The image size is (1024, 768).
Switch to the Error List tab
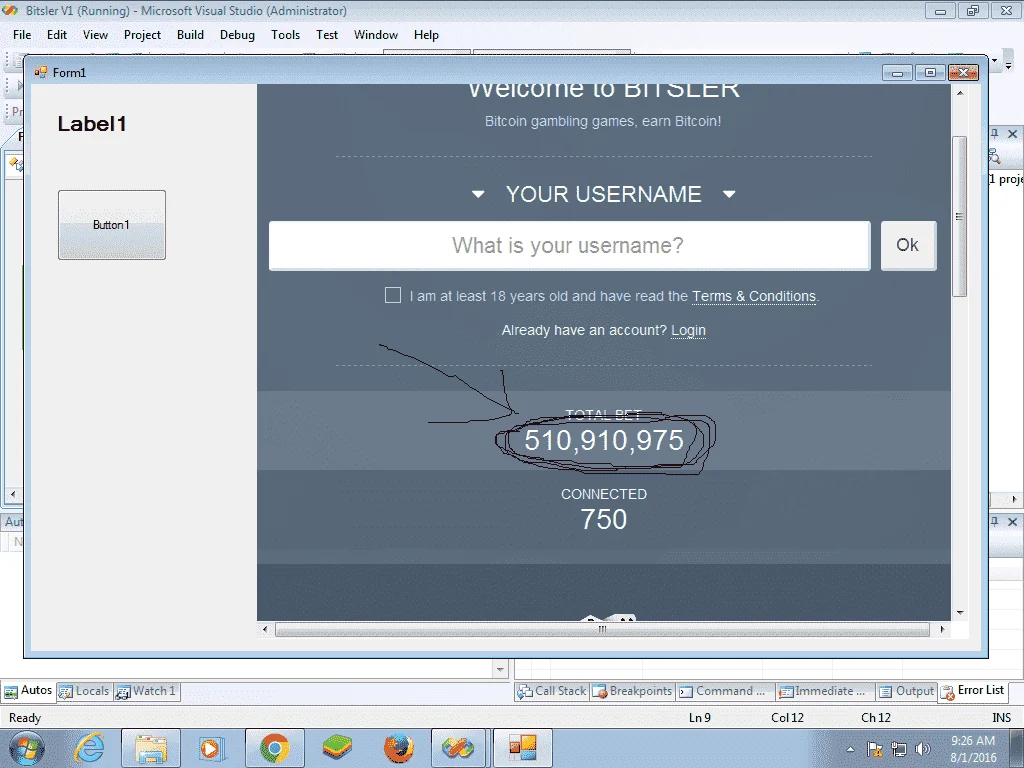[x=973, y=691]
